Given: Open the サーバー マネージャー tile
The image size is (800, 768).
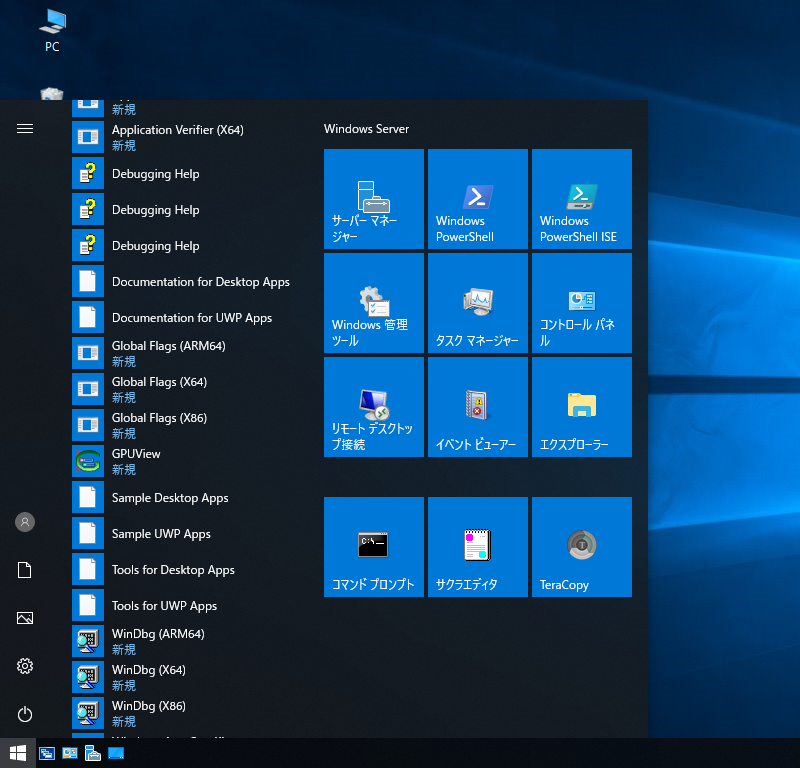Looking at the screenshot, I should click(373, 199).
